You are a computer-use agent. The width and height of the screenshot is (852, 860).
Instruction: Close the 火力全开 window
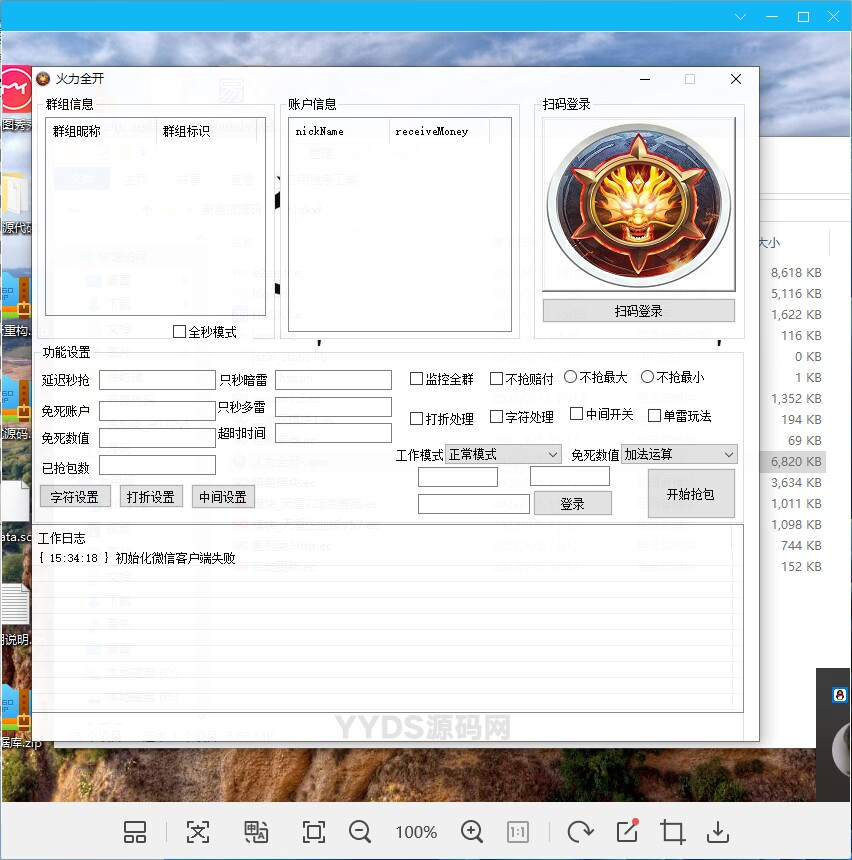736,79
